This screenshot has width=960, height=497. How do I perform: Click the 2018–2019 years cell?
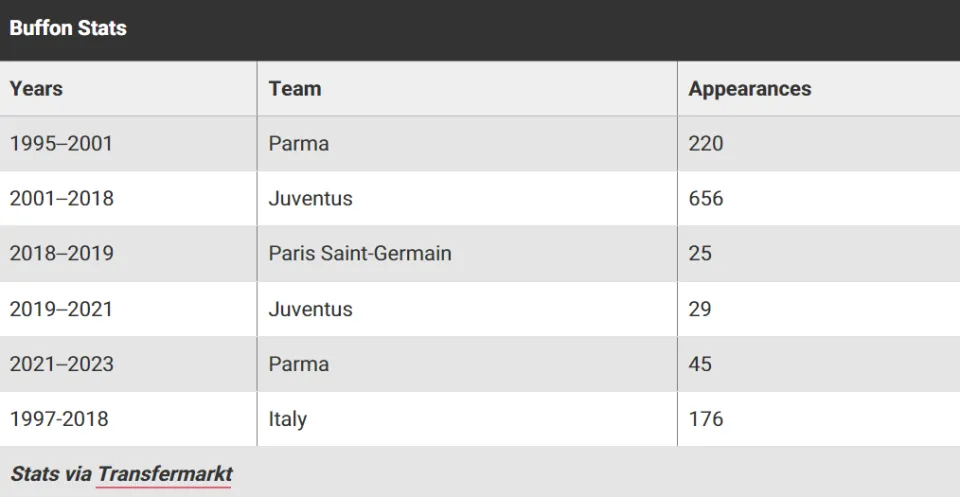62,253
